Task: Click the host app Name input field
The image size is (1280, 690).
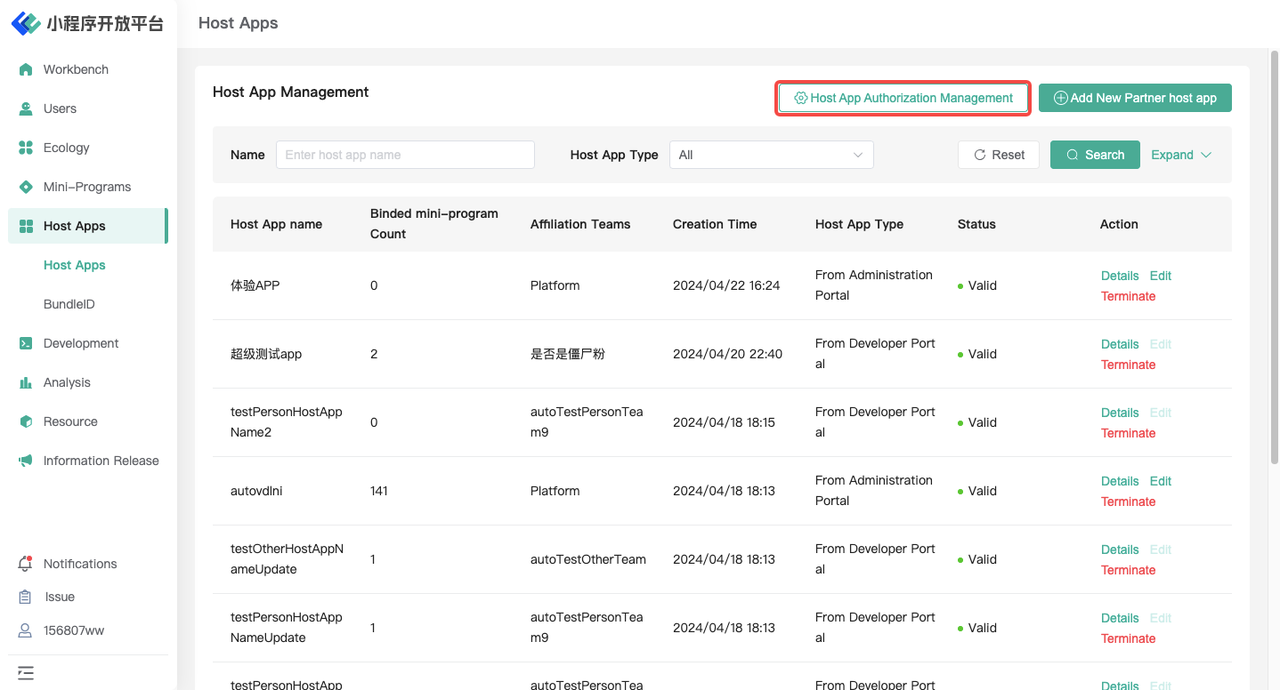Action: tap(405, 155)
